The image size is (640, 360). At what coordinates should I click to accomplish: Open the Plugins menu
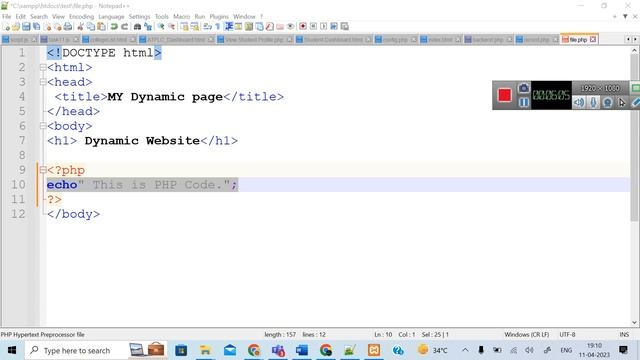(219, 17)
